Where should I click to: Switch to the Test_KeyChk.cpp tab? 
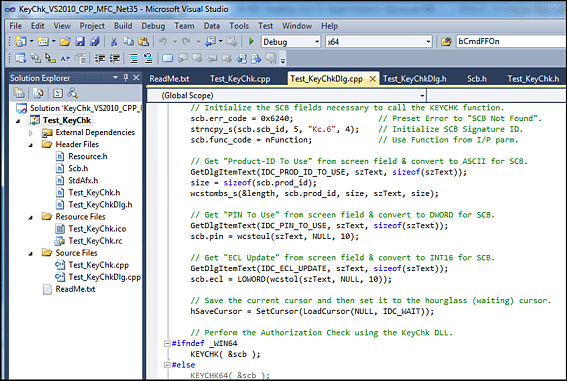[240, 78]
